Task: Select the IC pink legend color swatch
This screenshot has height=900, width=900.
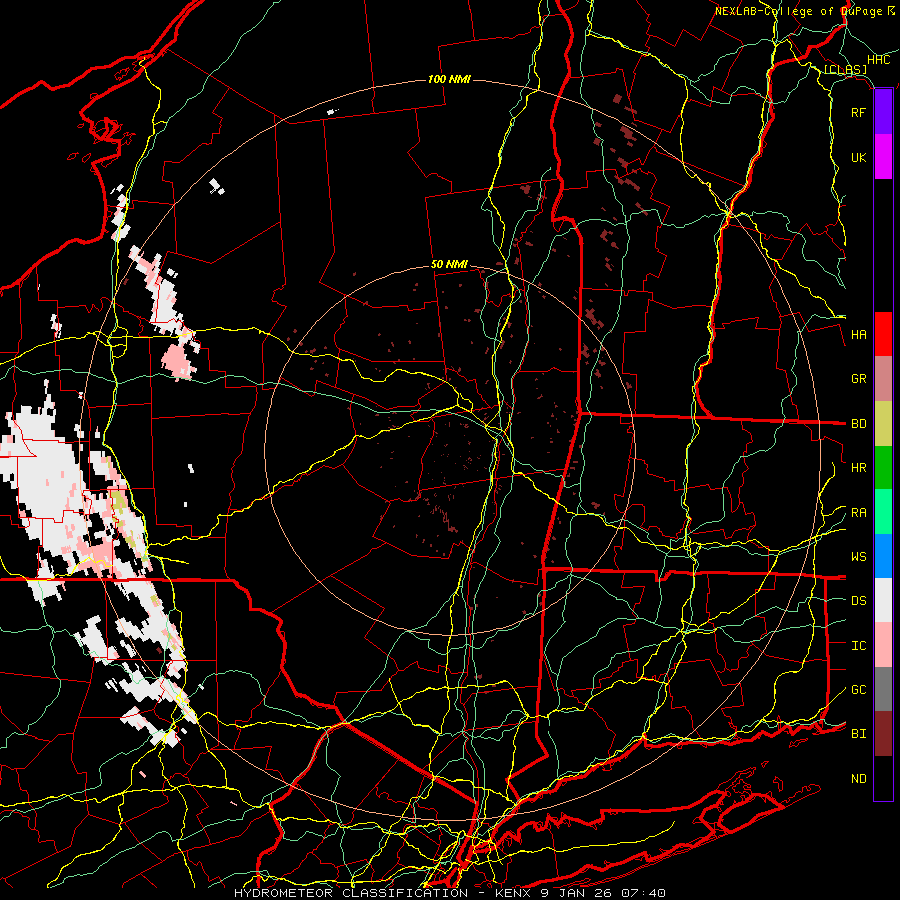Action: click(883, 645)
